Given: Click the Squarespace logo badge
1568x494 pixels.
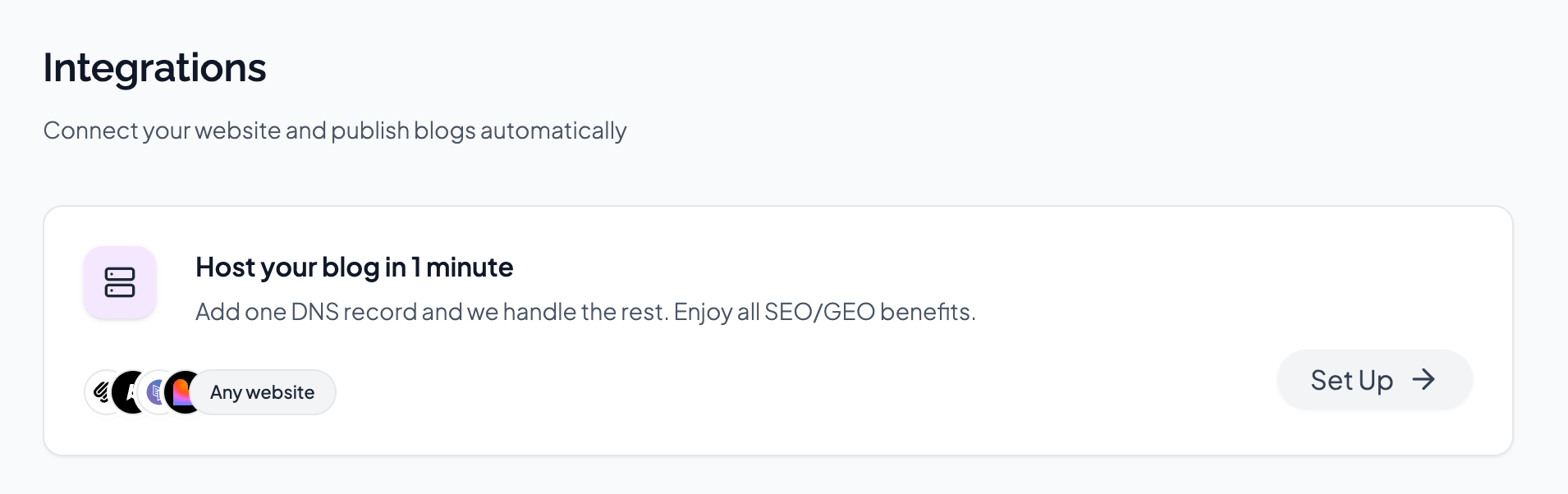Looking at the screenshot, I should [102, 392].
